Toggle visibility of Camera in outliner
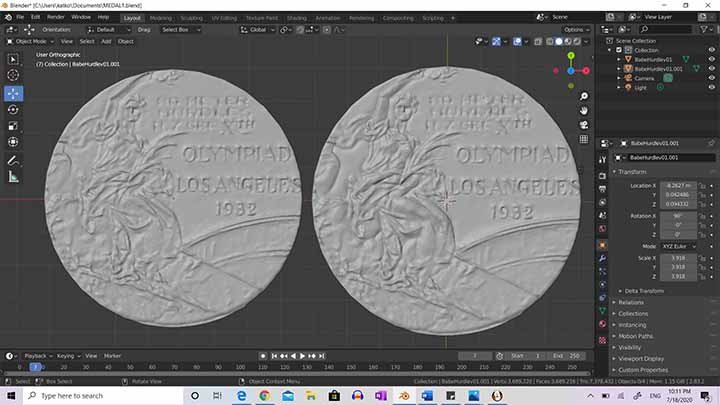The width and height of the screenshot is (720, 405). point(709,78)
